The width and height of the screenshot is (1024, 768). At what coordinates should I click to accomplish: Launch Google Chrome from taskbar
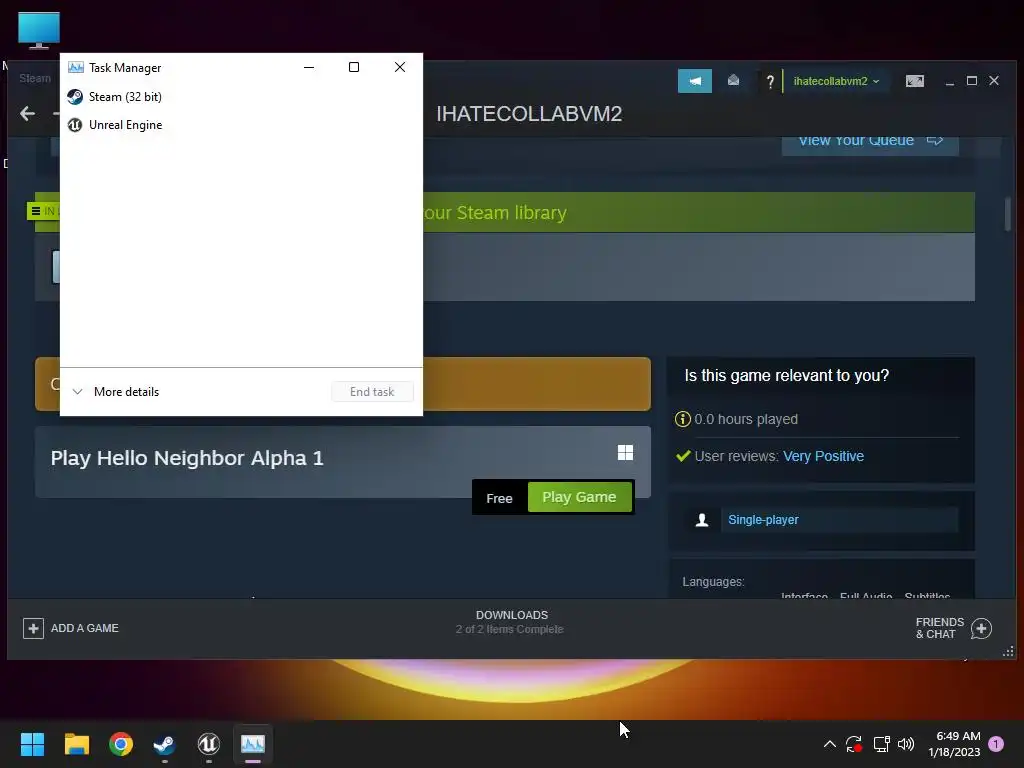click(x=121, y=744)
